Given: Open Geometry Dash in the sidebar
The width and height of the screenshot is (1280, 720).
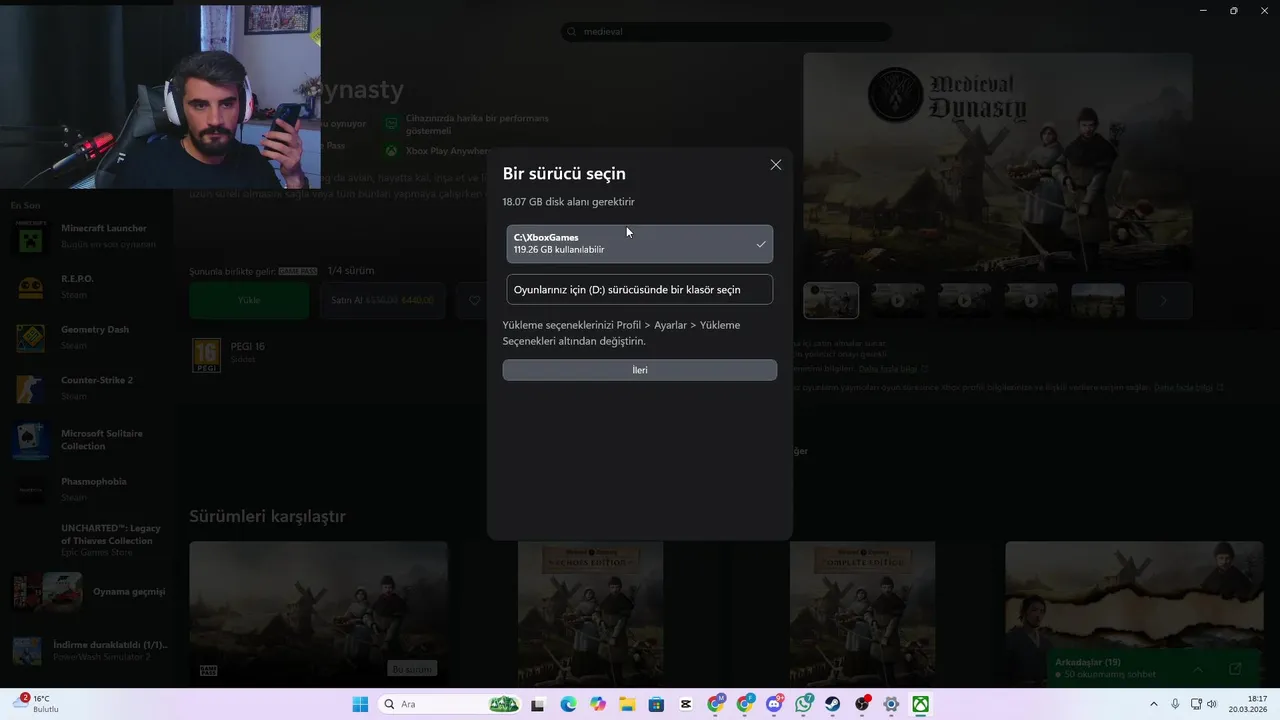Looking at the screenshot, I should pos(88,337).
